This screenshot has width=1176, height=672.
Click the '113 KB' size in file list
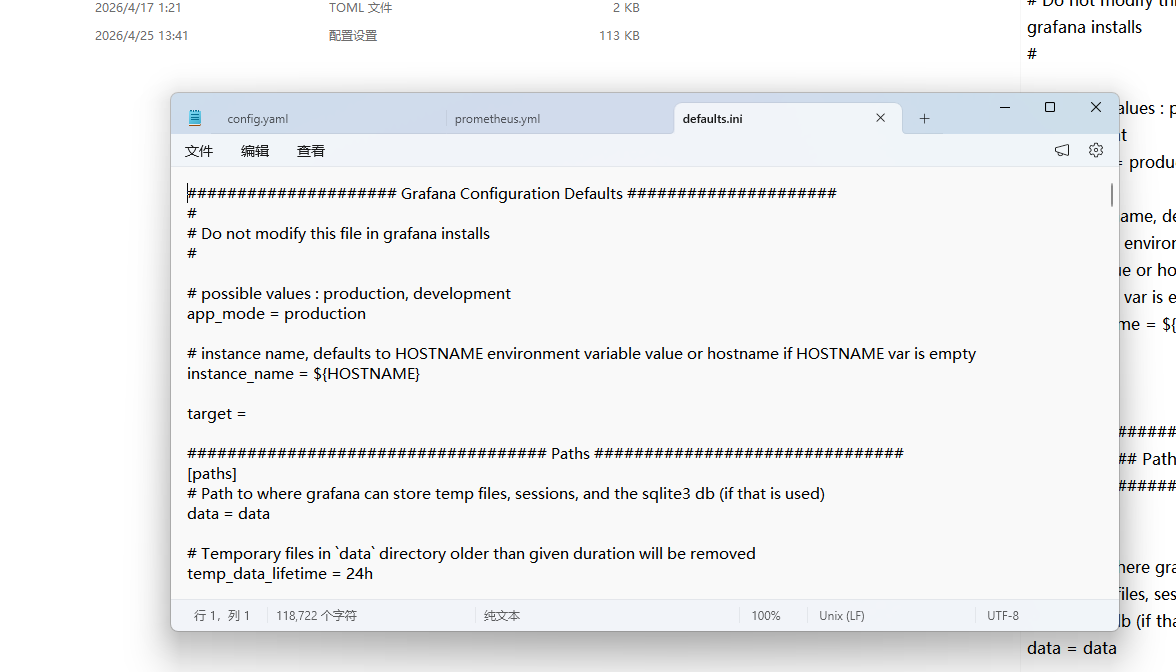[x=619, y=35]
